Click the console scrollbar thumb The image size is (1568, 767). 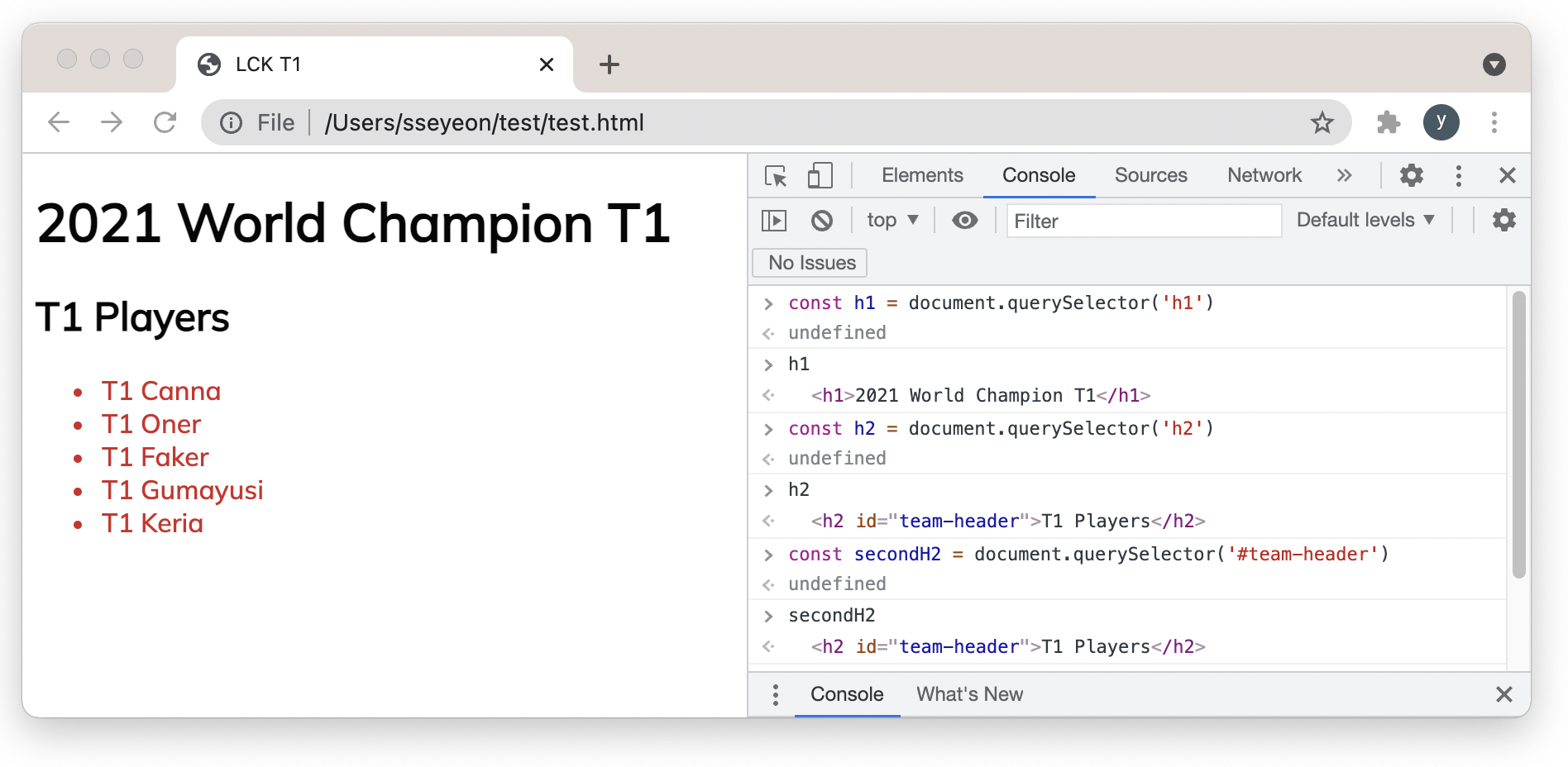pos(1518,435)
